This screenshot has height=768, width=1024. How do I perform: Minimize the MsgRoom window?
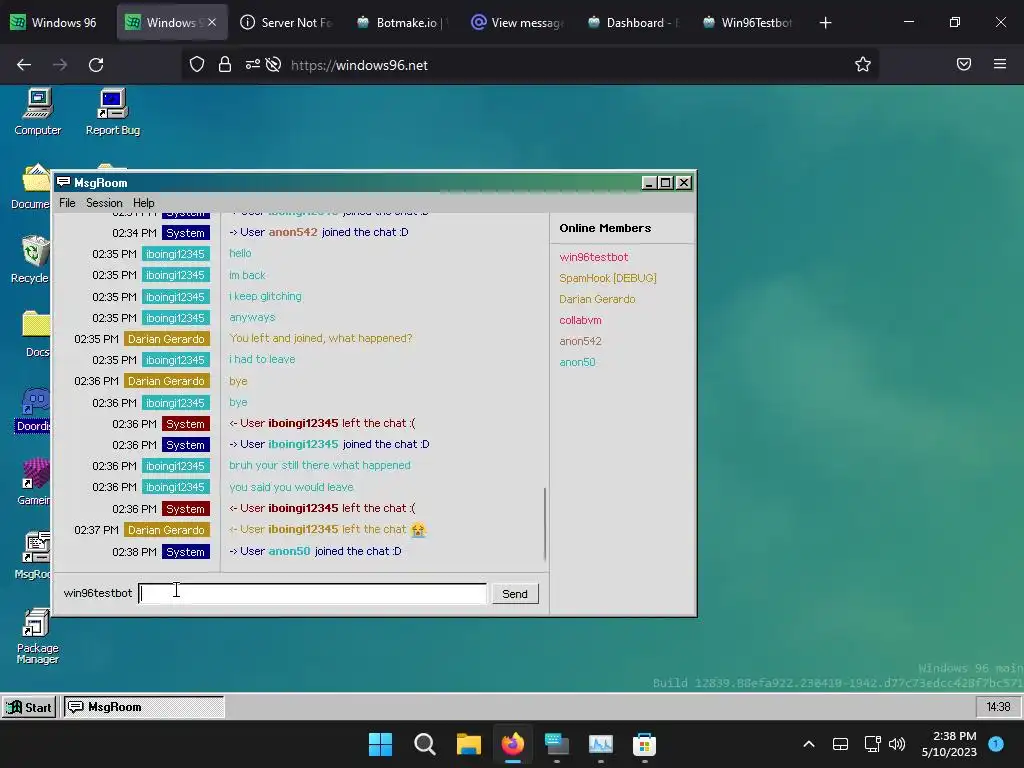(x=648, y=183)
